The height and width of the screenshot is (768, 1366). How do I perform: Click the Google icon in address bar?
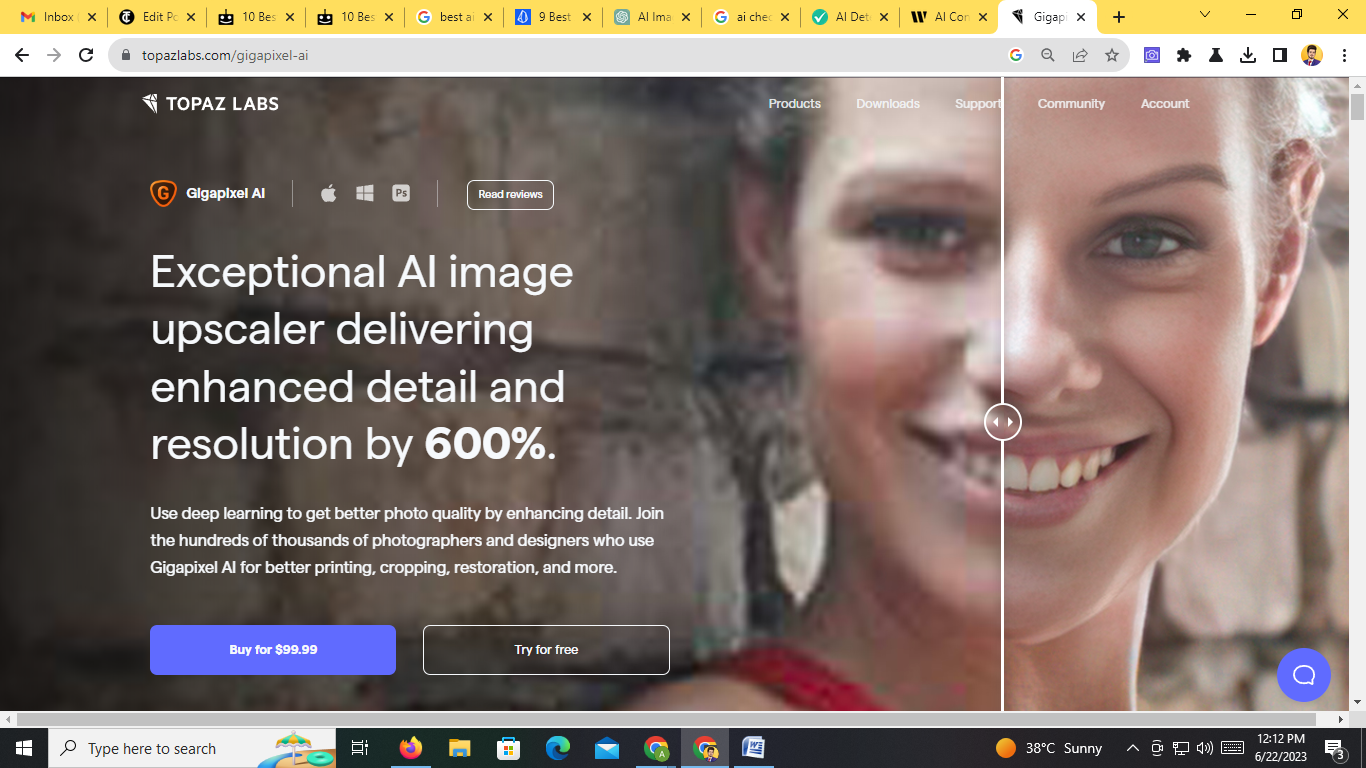[1016, 56]
